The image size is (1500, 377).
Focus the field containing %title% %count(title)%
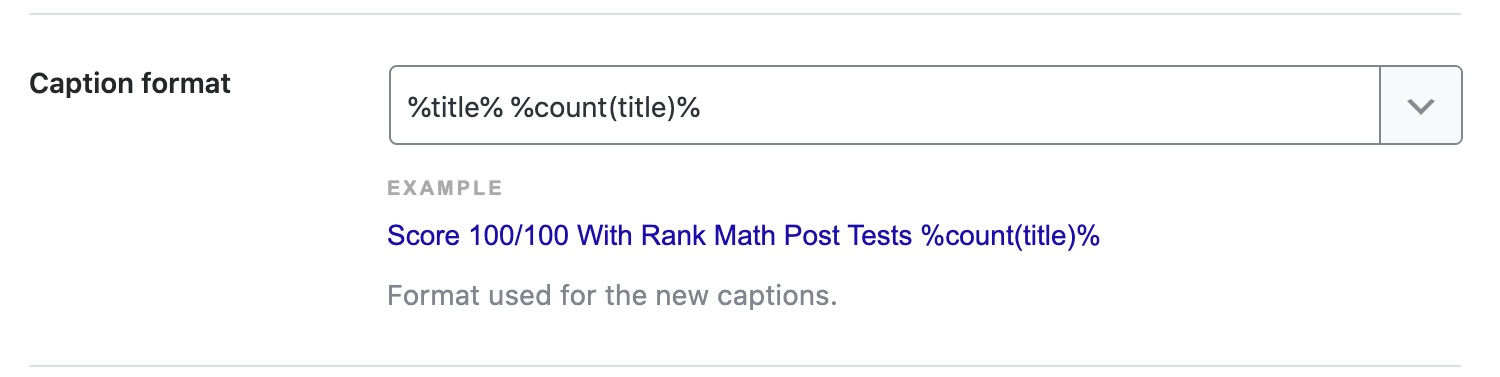coord(884,105)
